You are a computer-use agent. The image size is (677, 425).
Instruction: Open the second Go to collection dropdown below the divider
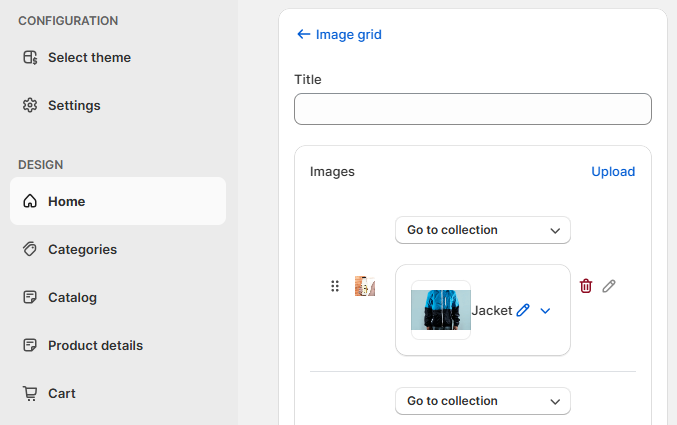tap(483, 401)
